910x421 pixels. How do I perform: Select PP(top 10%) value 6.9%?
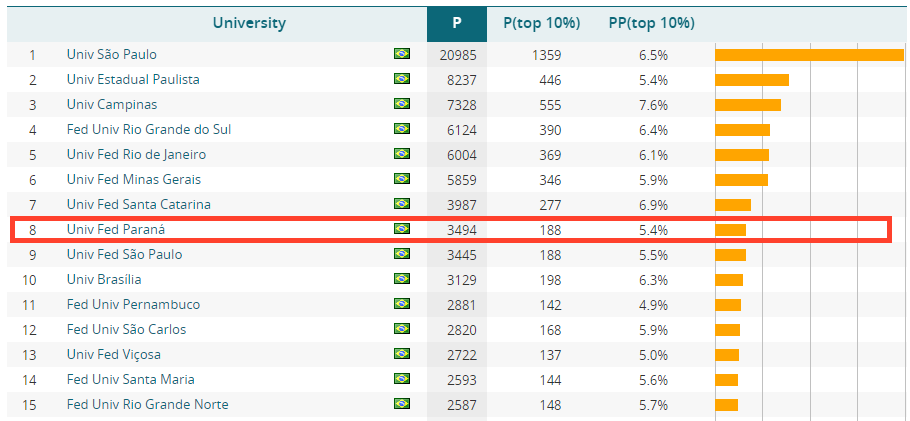click(x=653, y=205)
